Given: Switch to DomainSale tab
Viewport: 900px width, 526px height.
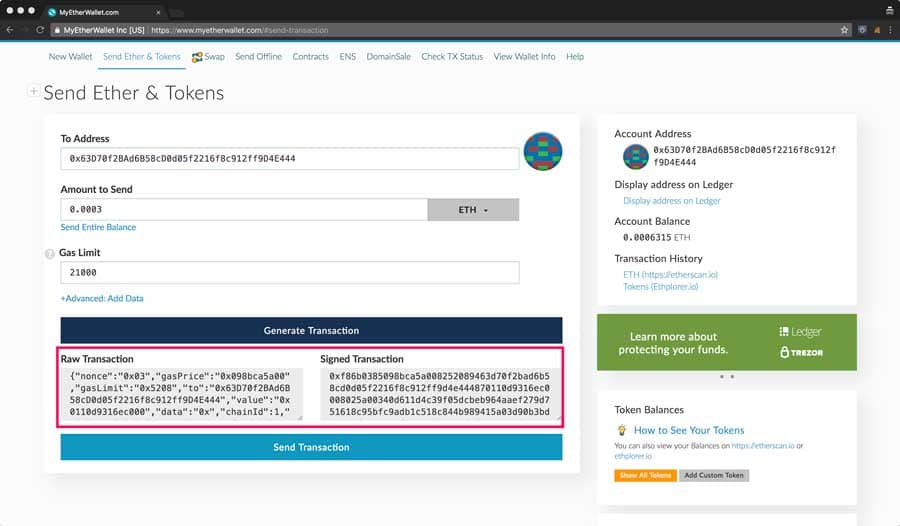Looking at the screenshot, I should 389,56.
